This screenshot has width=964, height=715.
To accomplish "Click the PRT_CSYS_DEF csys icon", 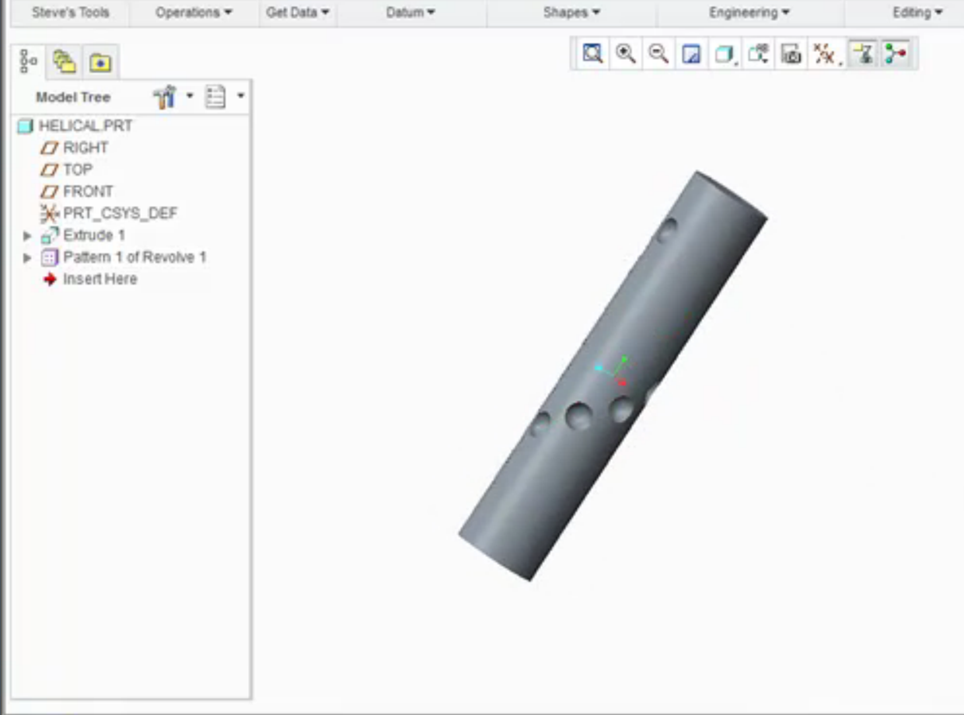I will [x=49, y=213].
